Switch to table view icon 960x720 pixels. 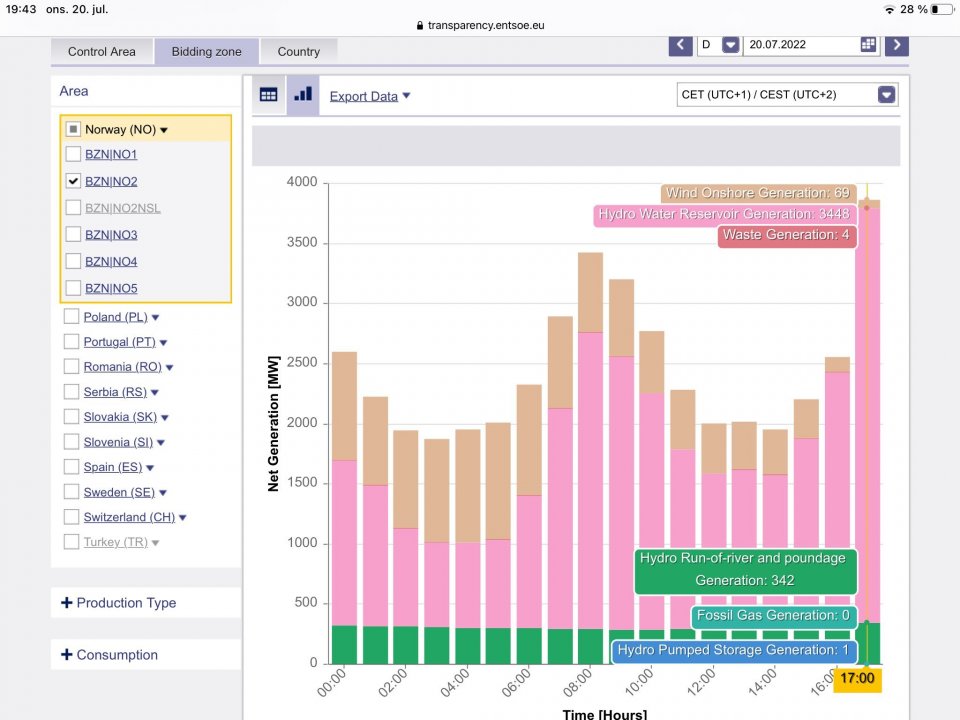[268, 95]
